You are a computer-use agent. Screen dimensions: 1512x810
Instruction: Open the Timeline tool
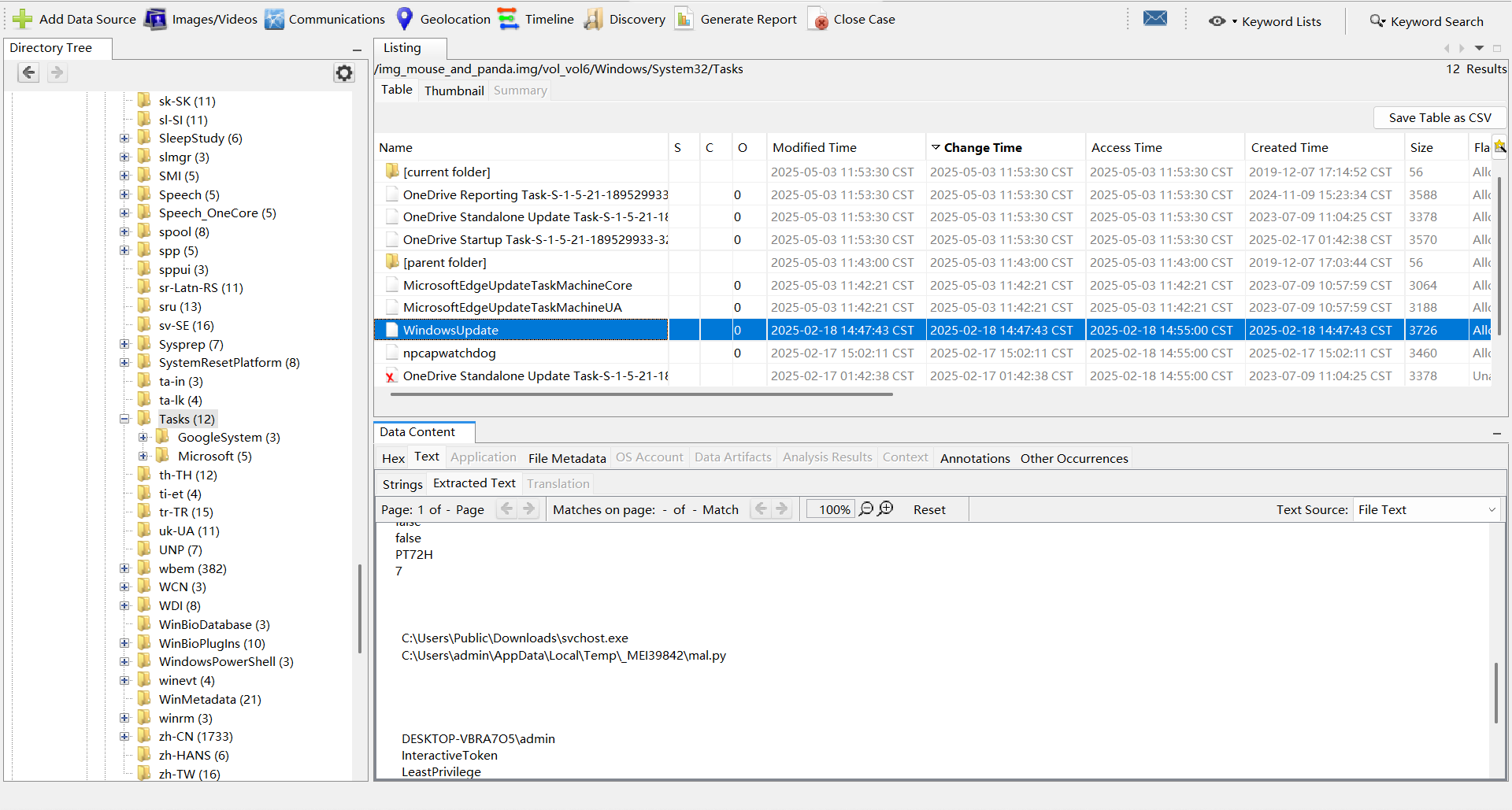509,19
